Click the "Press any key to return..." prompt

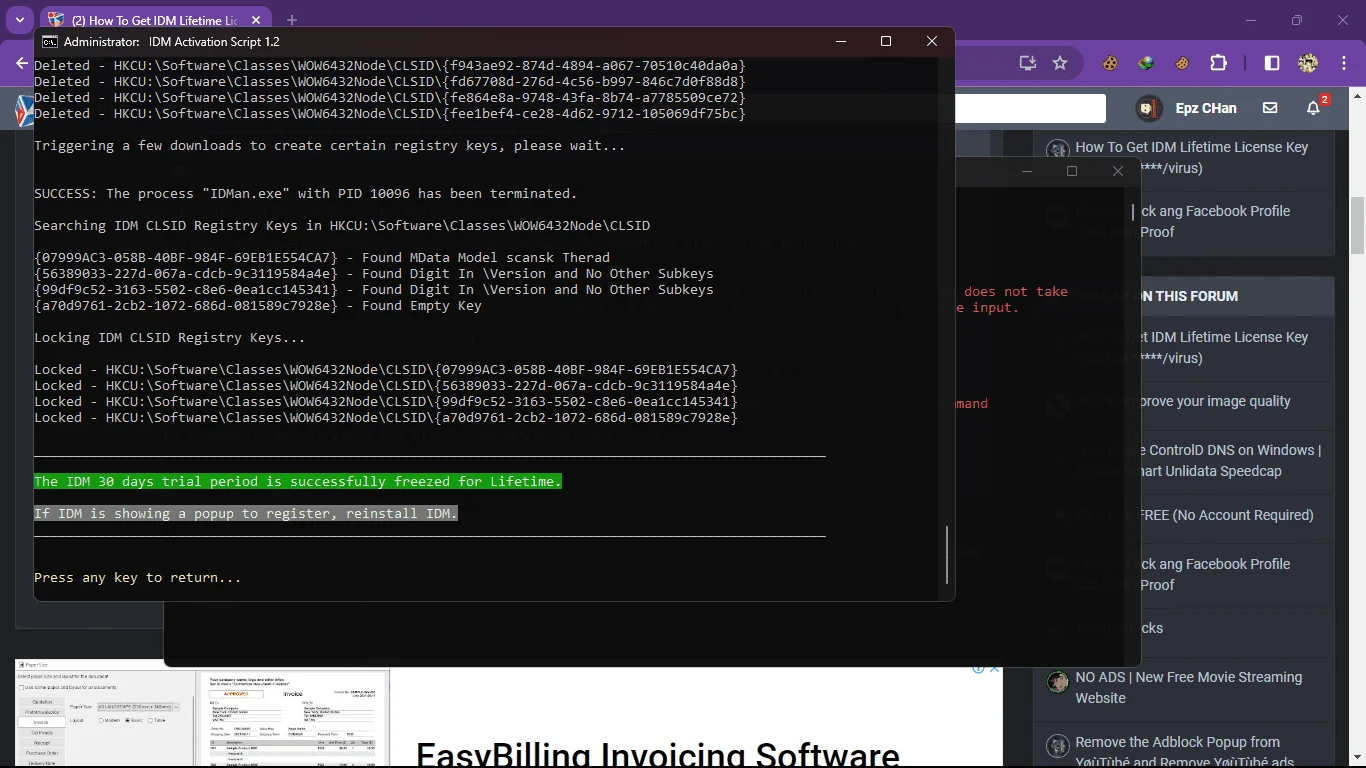coord(138,577)
